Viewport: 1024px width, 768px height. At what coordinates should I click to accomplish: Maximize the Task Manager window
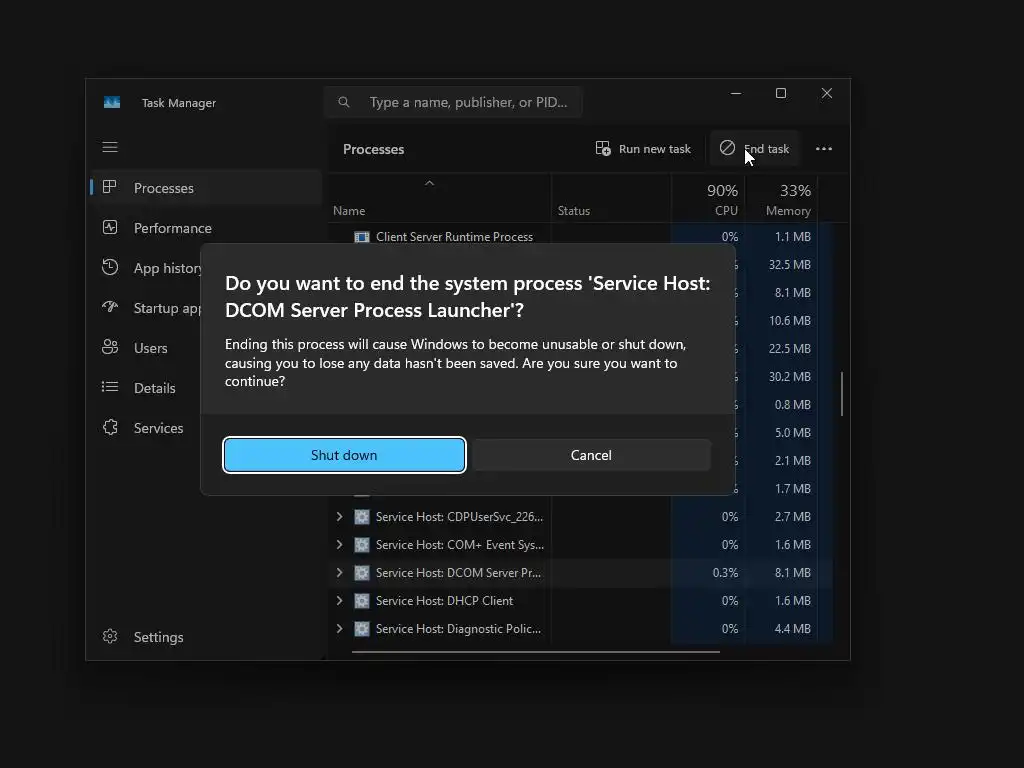781,93
